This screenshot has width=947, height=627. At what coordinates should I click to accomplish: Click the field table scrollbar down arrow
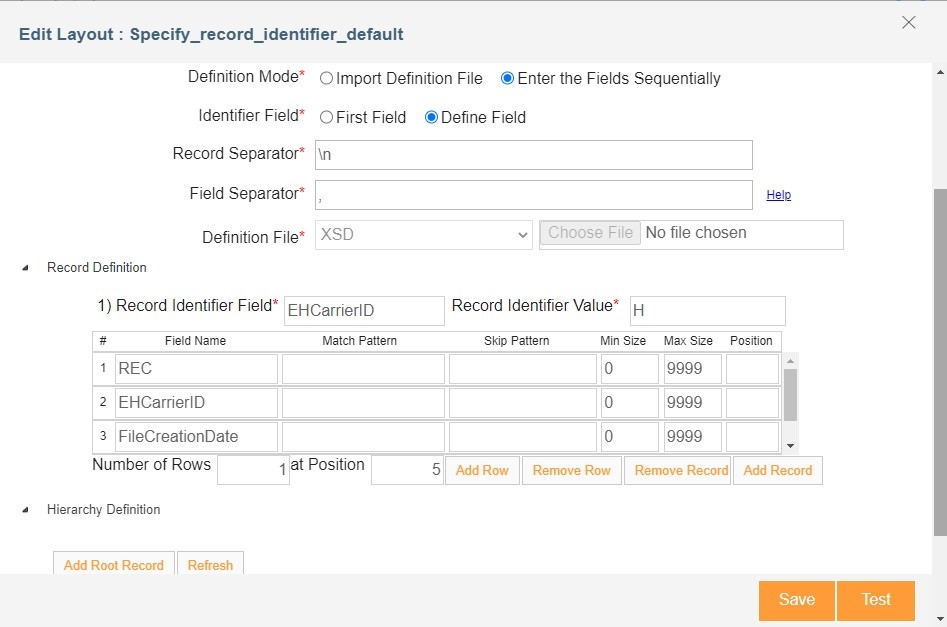[790, 446]
